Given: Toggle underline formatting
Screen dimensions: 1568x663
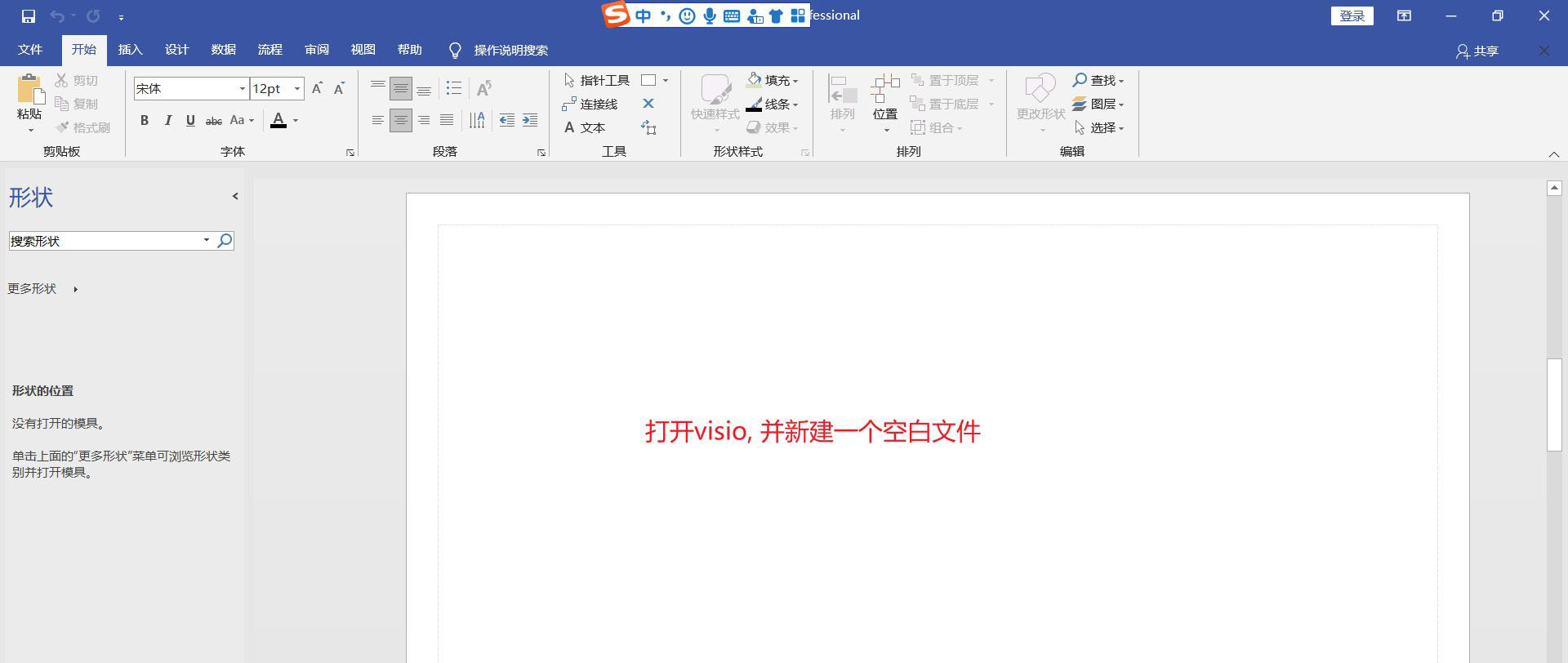Looking at the screenshot, I should 190,121.
